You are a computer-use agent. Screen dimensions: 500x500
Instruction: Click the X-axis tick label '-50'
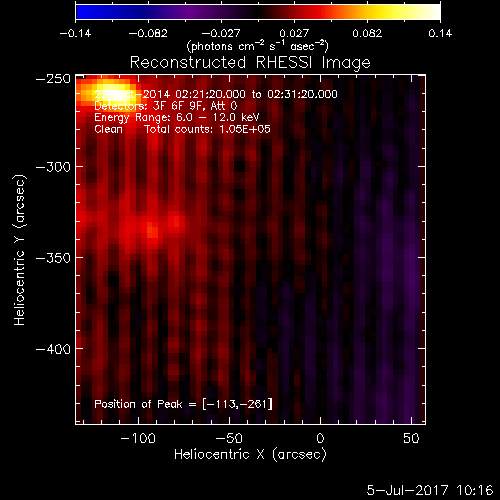[x=229, y=438]
